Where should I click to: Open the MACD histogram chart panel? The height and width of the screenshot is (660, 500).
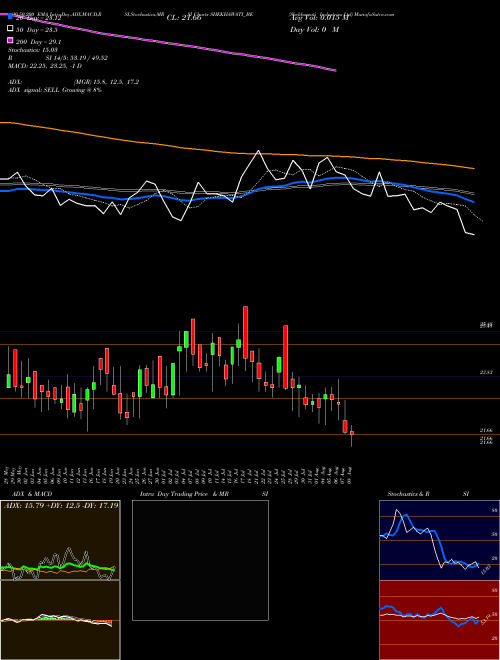point(60,620)
